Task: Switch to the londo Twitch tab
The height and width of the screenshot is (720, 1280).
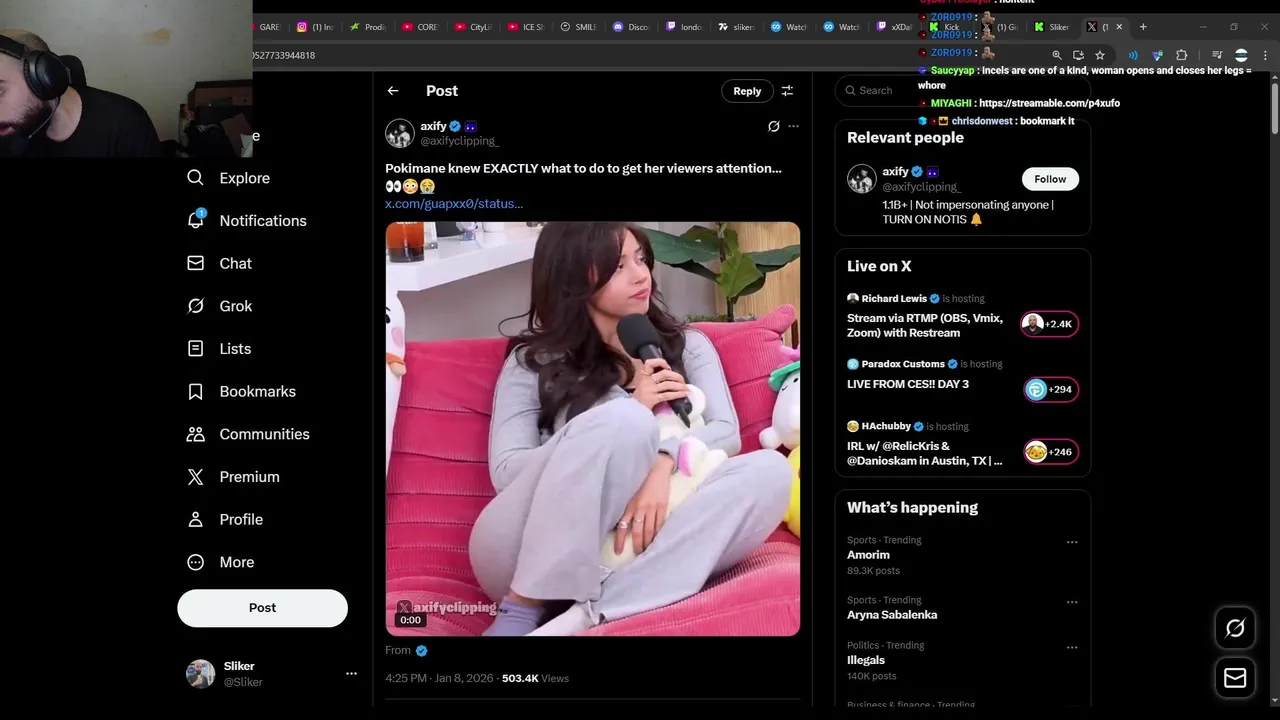Action: (684, 27)
